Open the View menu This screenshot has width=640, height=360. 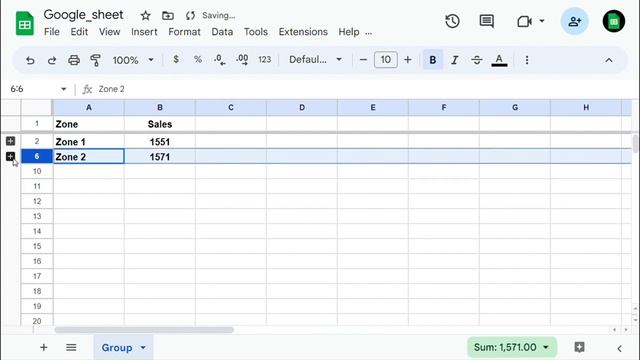coord(109,32)
